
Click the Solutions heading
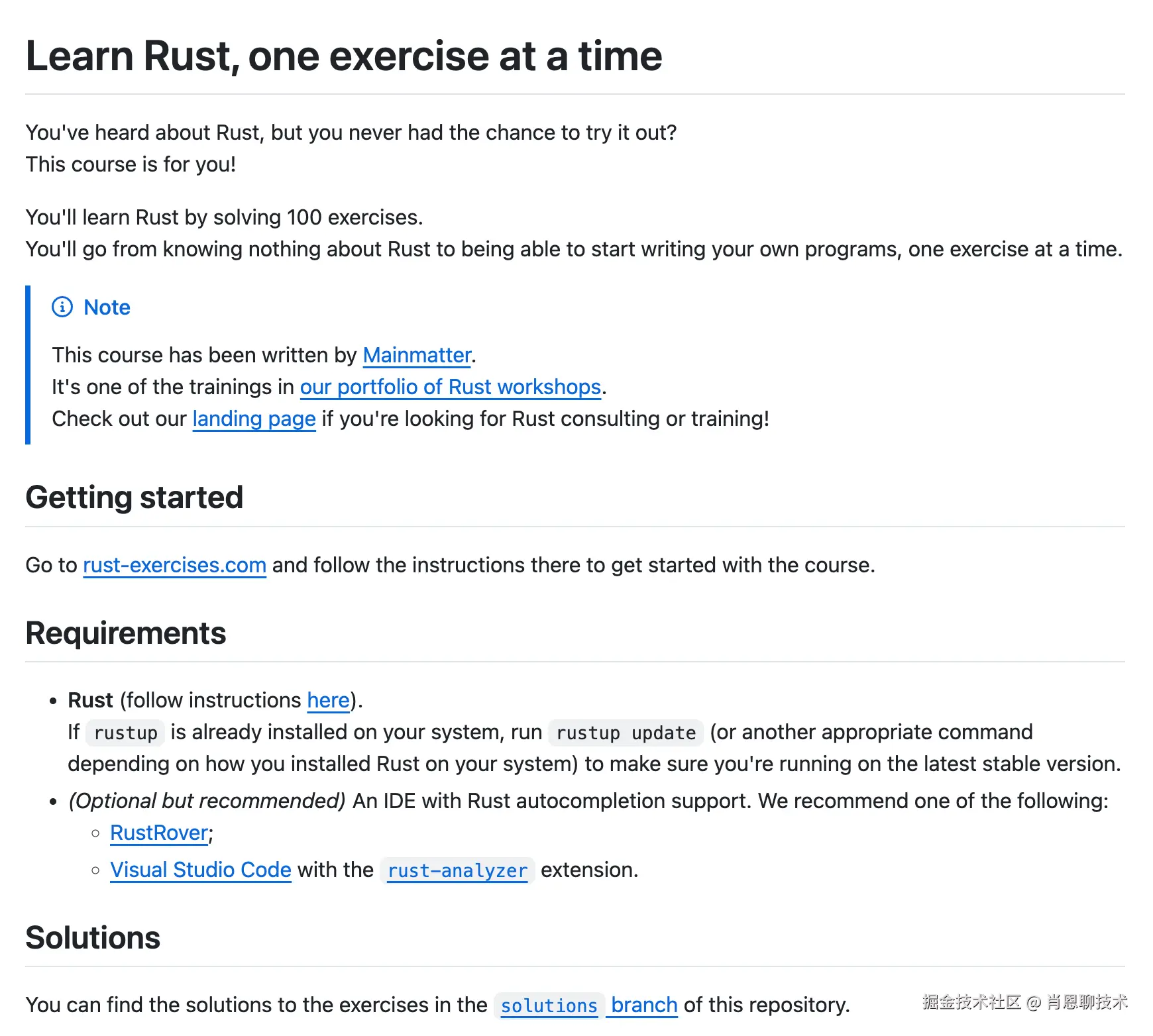pyautogui.click(x=93, y=938)
